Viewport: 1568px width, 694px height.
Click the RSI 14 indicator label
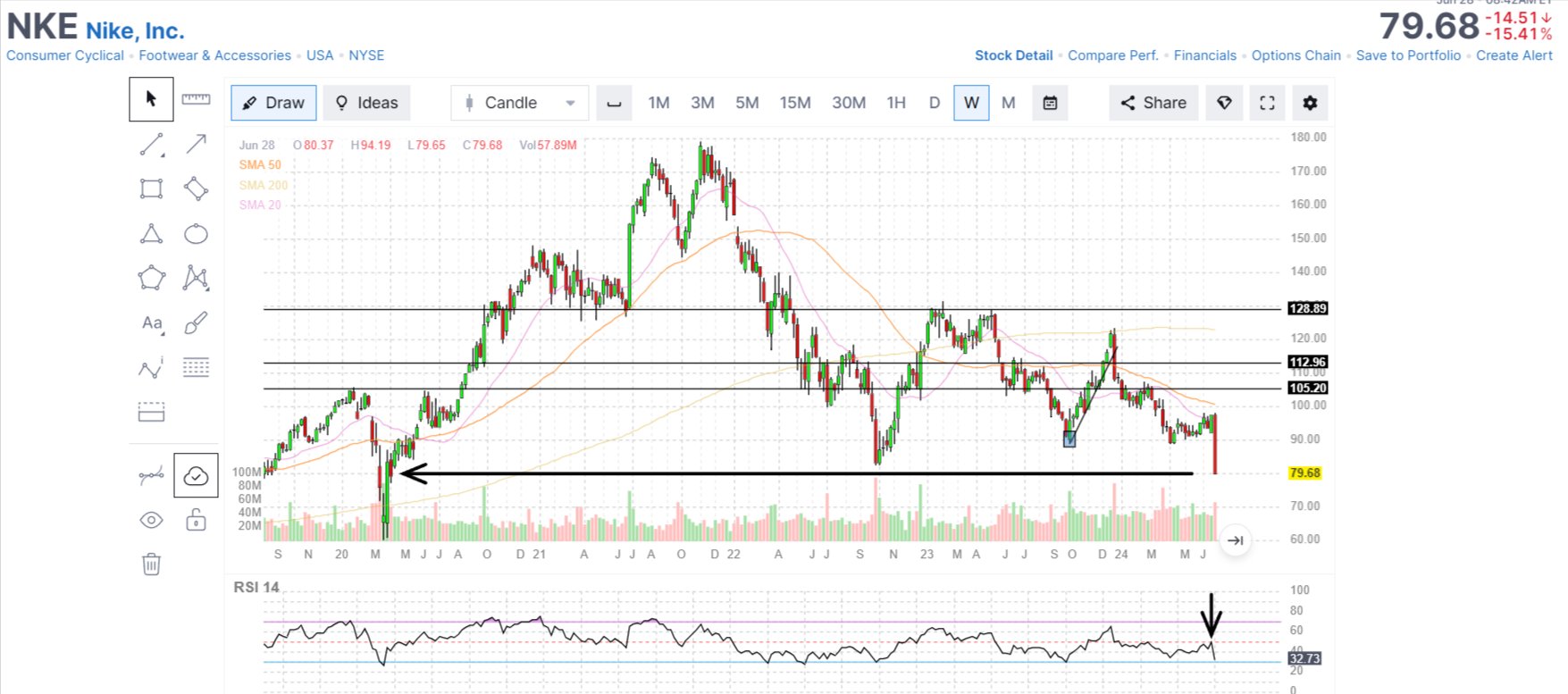tap(256, 587)
